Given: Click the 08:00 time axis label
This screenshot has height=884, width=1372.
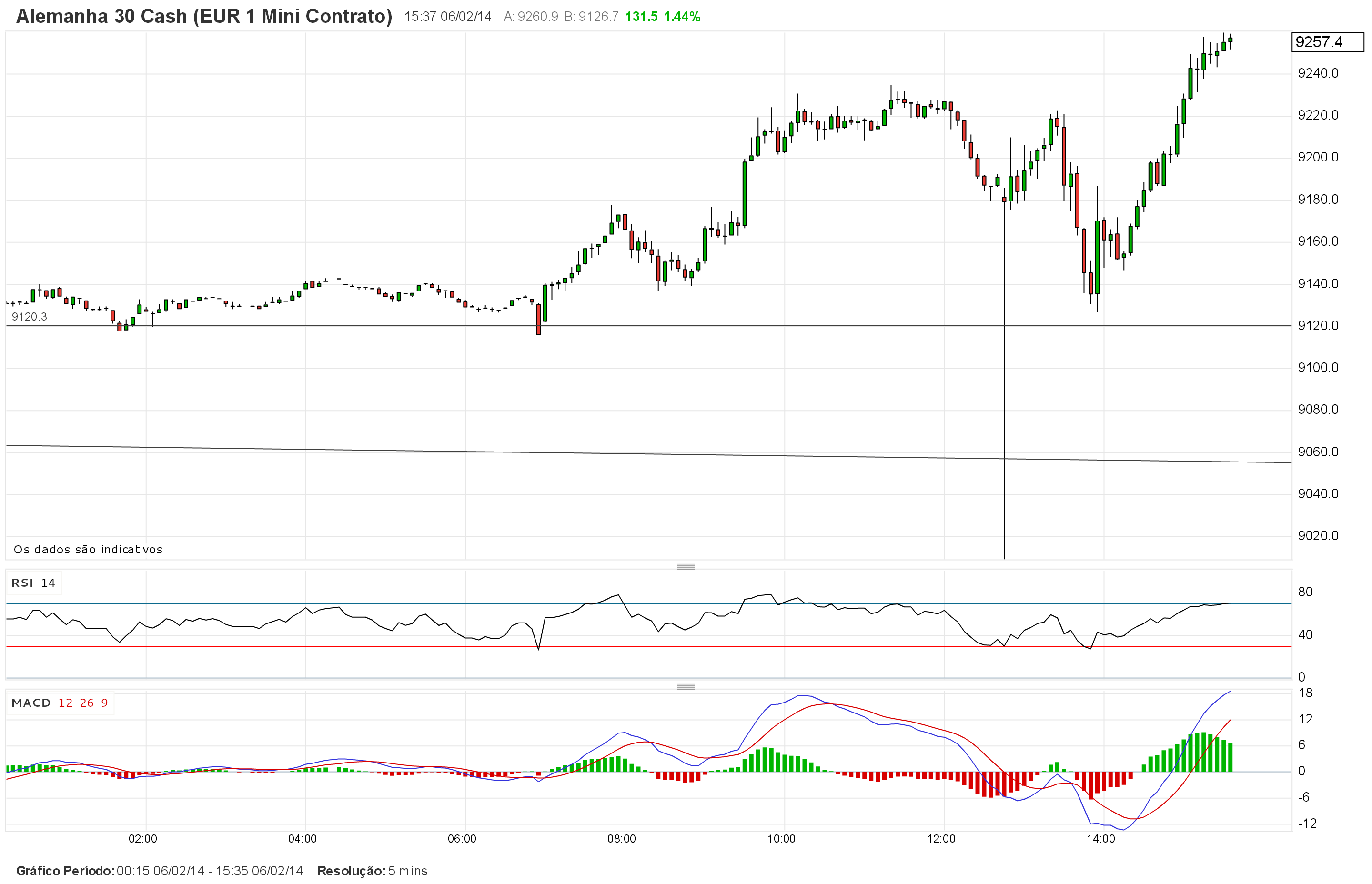Looking at the screenshot, I should pyautogui.click(x=622, y=839).
